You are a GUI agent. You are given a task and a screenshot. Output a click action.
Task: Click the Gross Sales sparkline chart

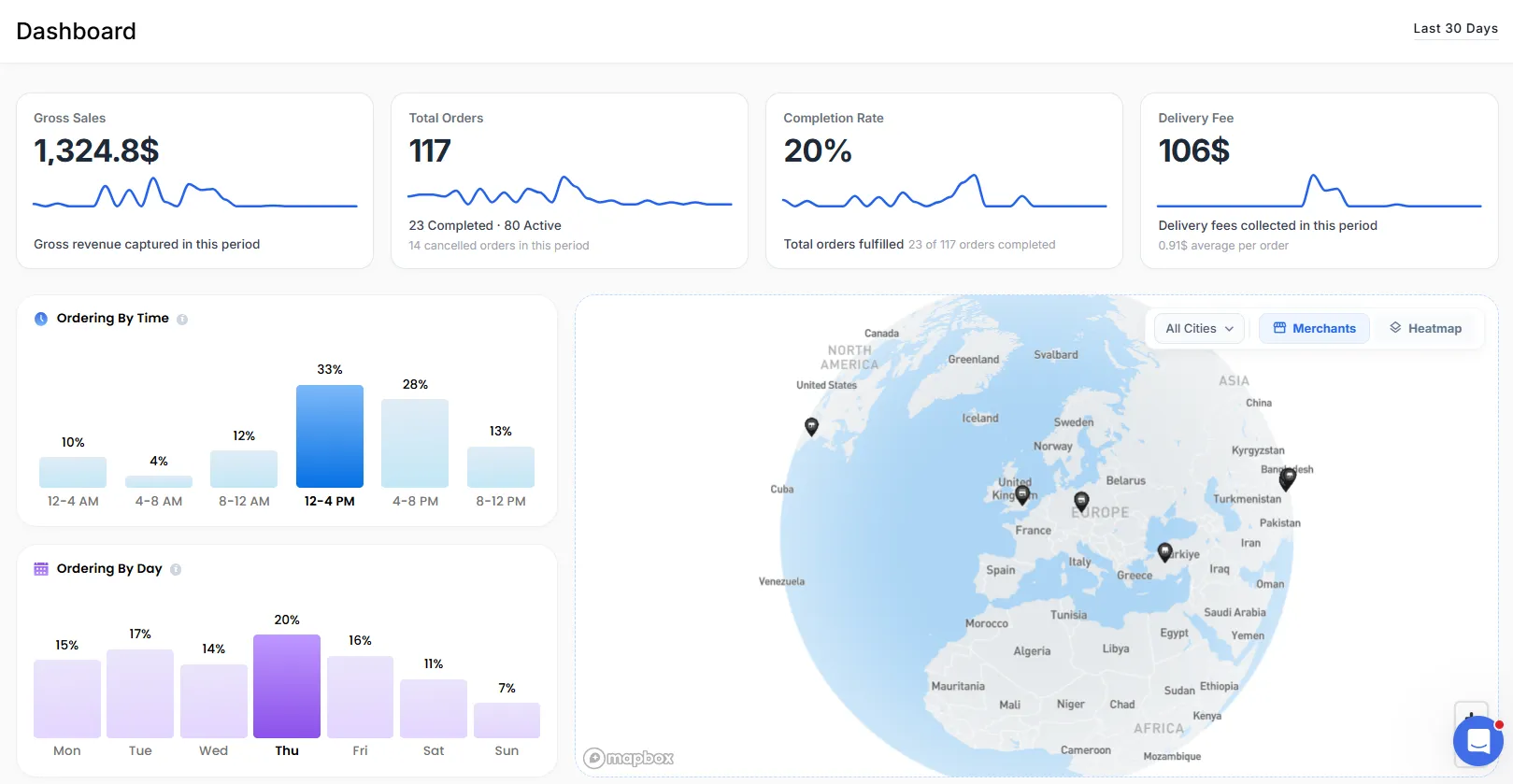pos(195,193)
